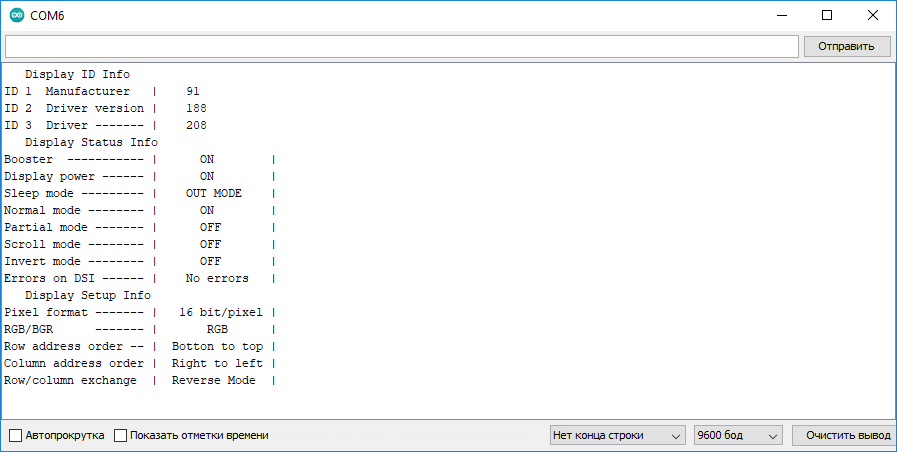Click the 'Scroll mode' row label
The width and height of the screenshot is (897, 452).
(x=42, y=244)
